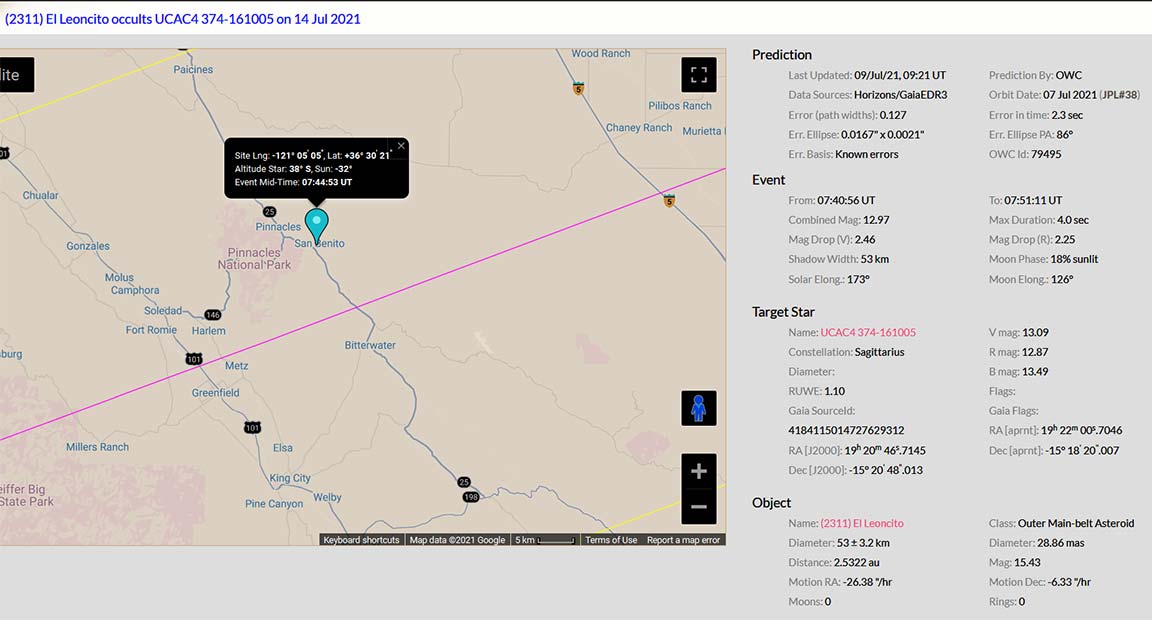Click the US 101 shield near Metz
The image size is (1152, 620).
[193, 359]
